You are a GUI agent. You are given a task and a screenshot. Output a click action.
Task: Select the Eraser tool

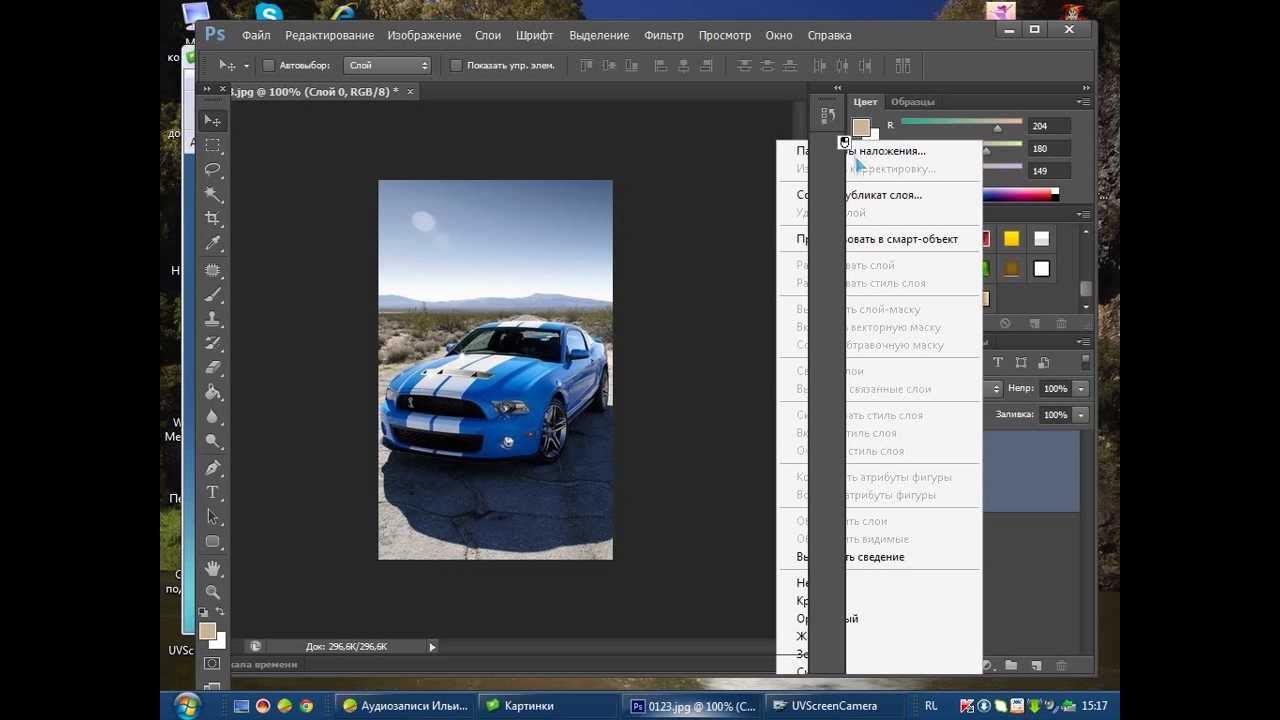tap(212, 367)
